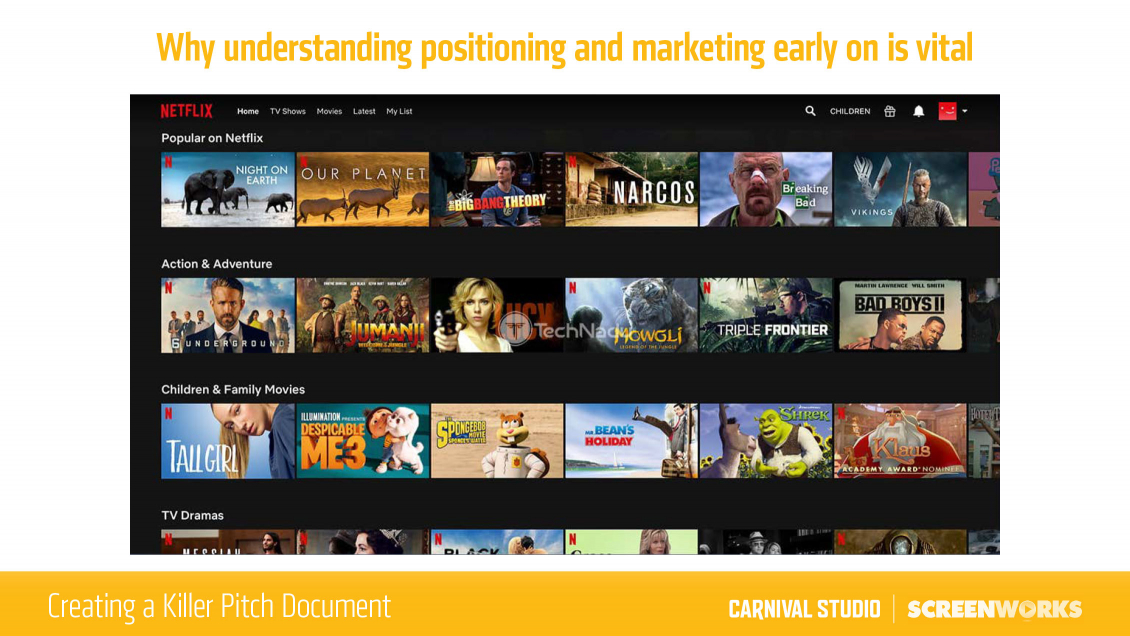Expand the profile dropdown arrow
The width and height of the screenshot is (1130, 636).
pyautogui.click(x=965, y=111)
